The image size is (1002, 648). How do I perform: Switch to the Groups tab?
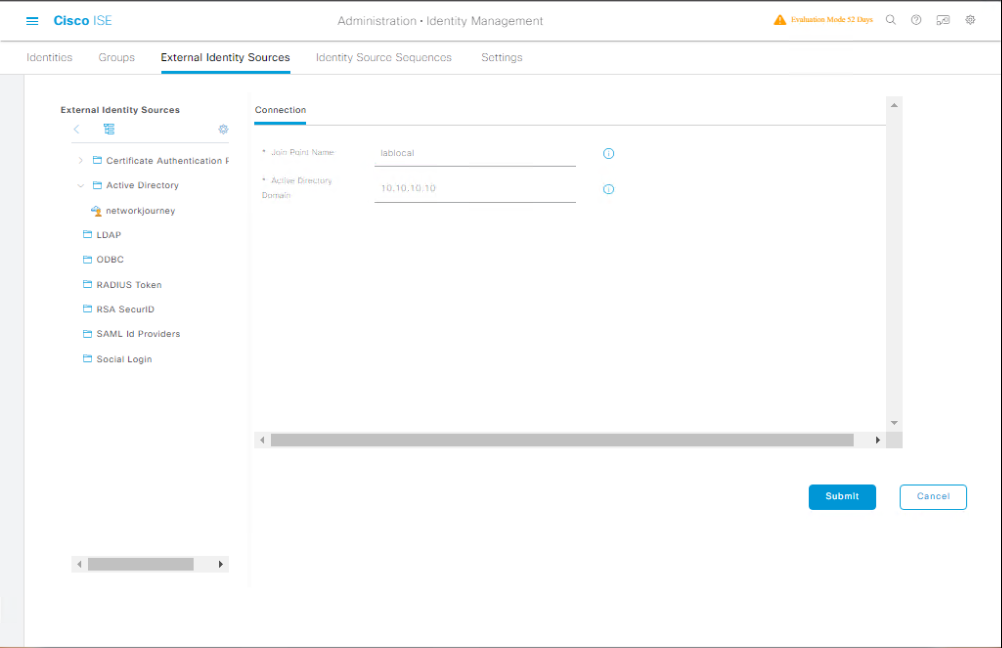click(116, 58)
